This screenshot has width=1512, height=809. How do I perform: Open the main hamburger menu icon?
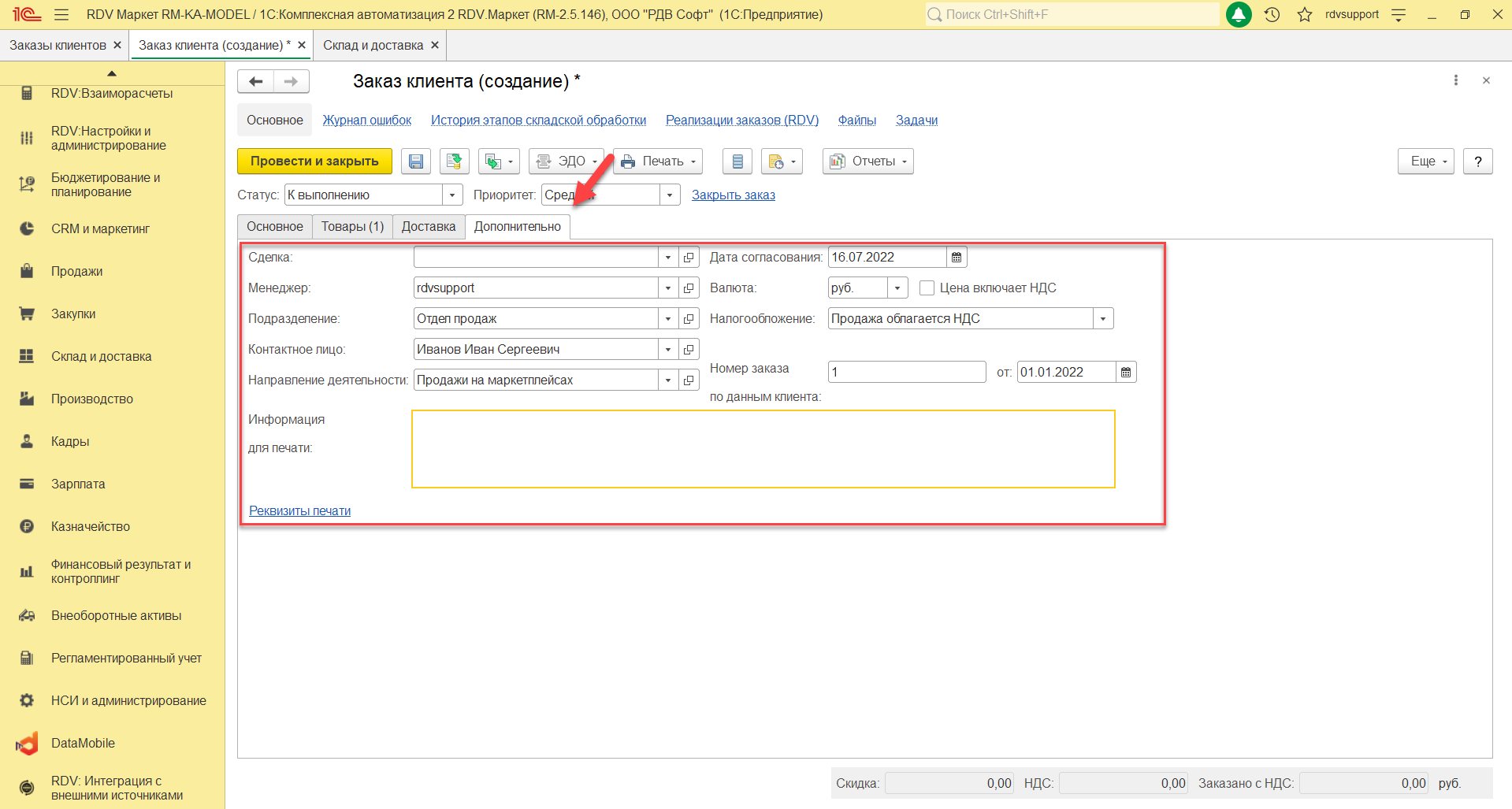[x=61, y=15]
